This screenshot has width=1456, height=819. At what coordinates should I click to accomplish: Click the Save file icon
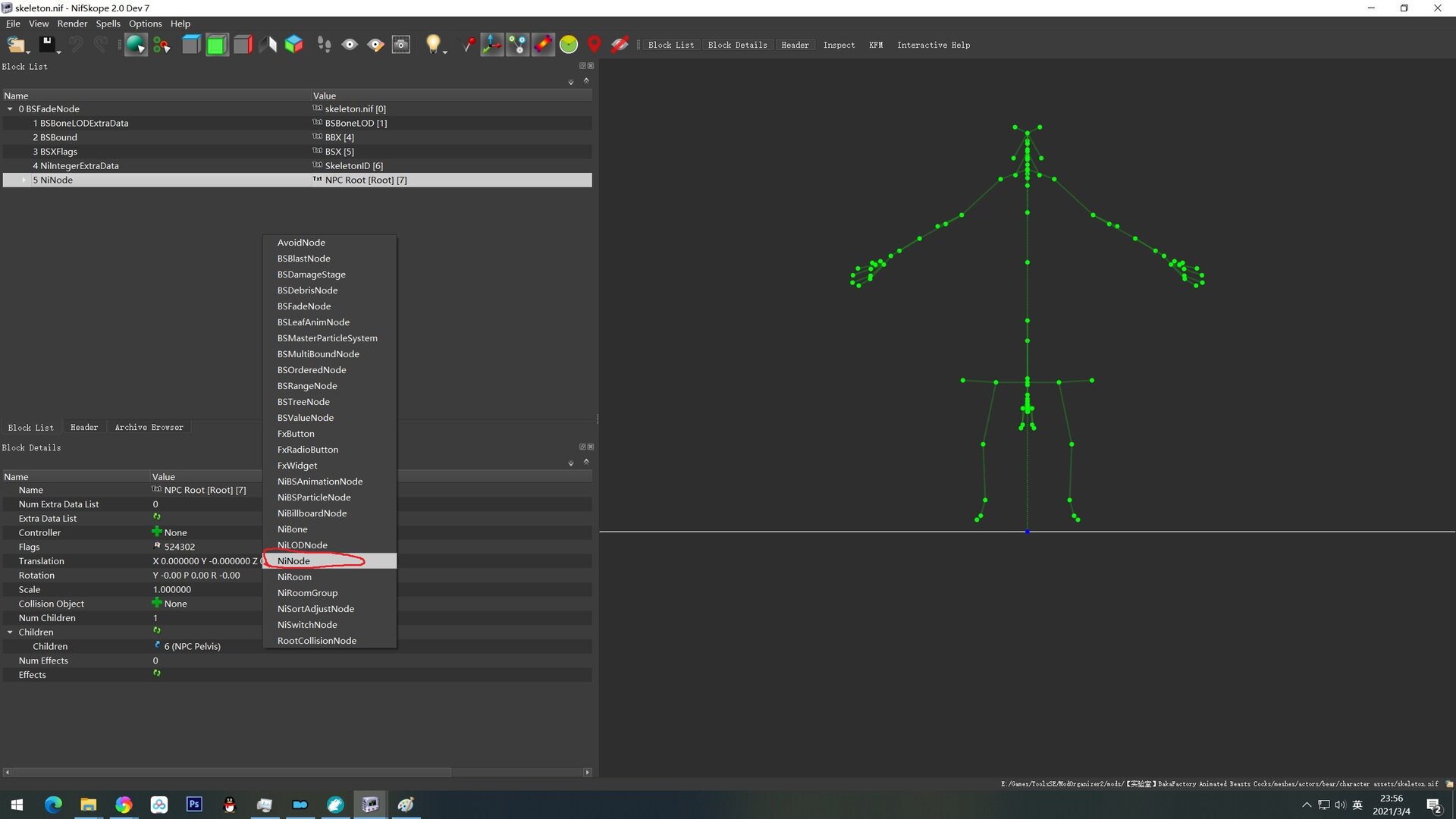pyautogui.click(x=47, y=45)
